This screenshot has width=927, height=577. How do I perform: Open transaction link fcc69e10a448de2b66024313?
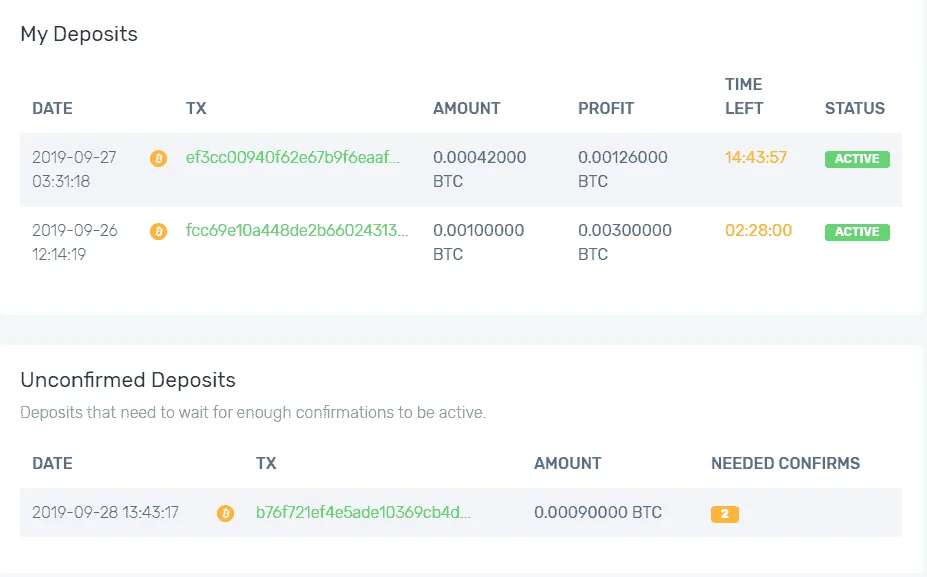297,230
